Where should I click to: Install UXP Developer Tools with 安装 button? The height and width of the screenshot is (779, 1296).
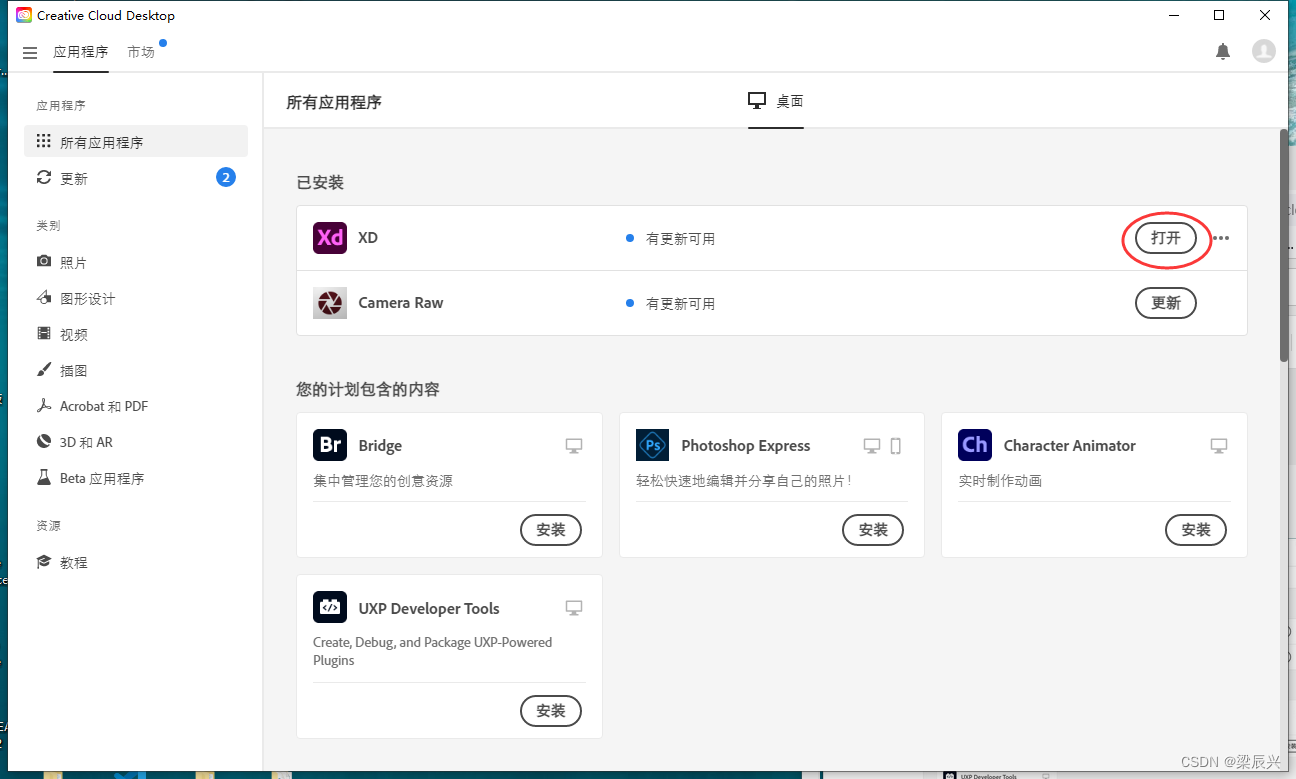tap(551, 711)
